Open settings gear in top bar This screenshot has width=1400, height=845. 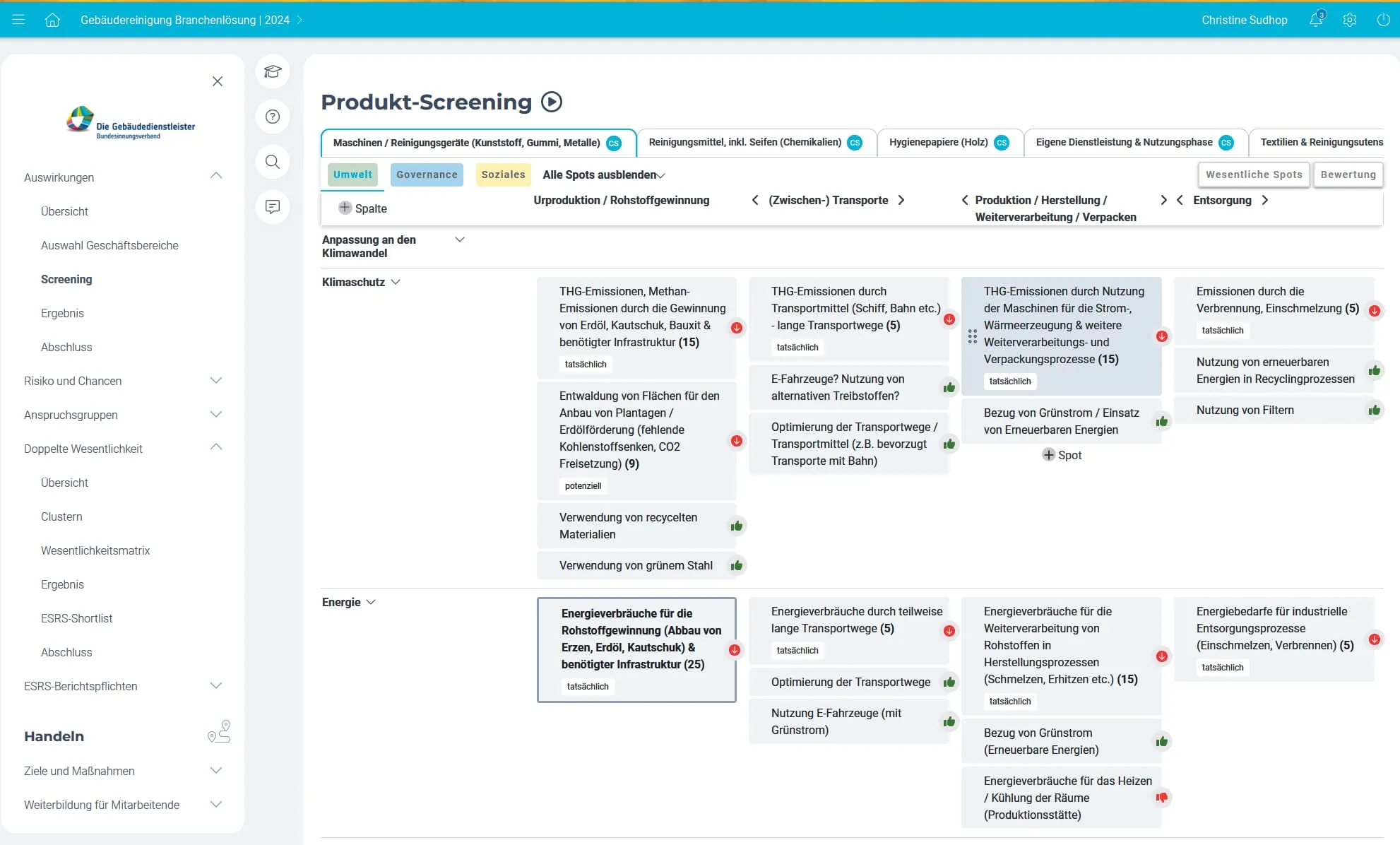(x=1350, y=20)
